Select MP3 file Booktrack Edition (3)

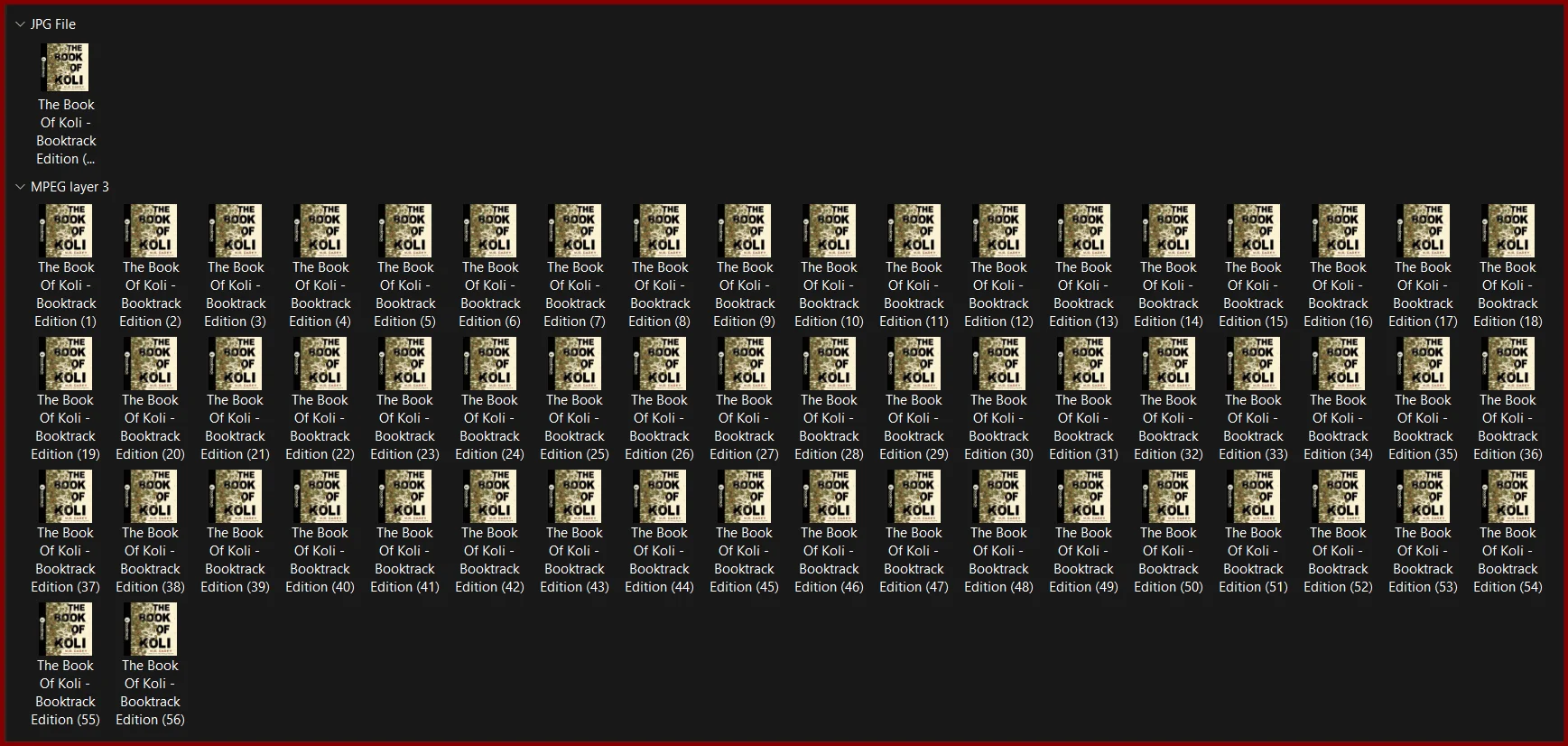pyautogui.click(x=236, y=267)
